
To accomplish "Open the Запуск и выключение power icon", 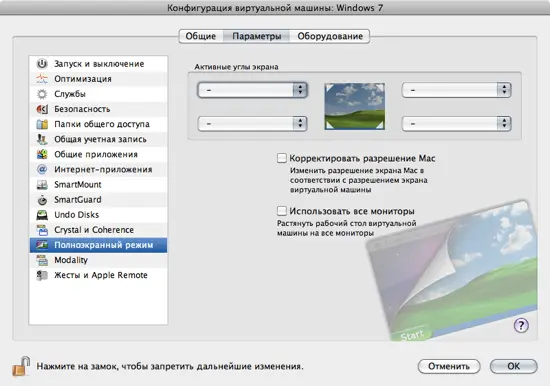I will click(42, 64).
